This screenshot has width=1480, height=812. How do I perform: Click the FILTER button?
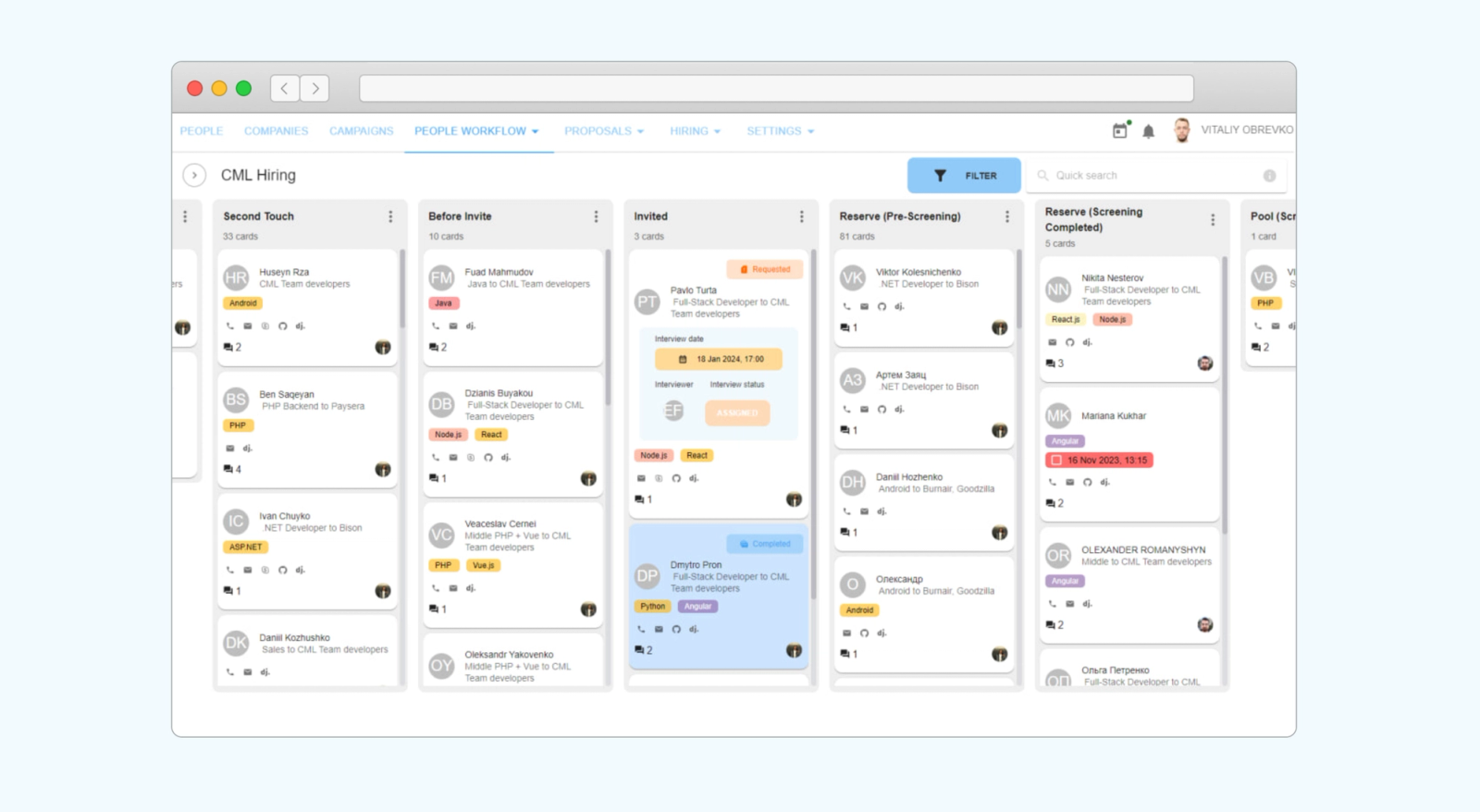pyautogui.click(x=964, y=176)
